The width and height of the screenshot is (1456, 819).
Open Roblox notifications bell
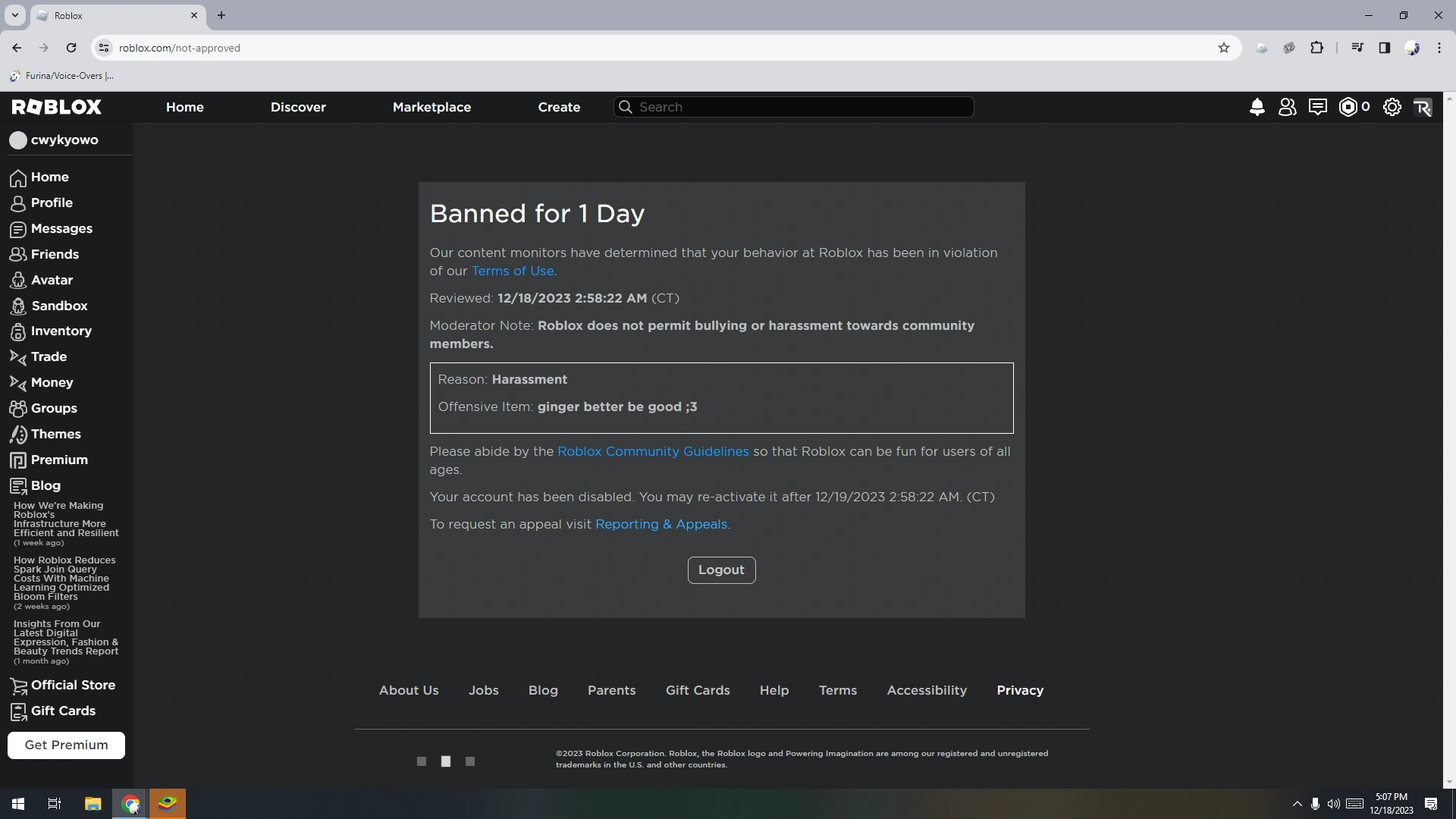1257,107
